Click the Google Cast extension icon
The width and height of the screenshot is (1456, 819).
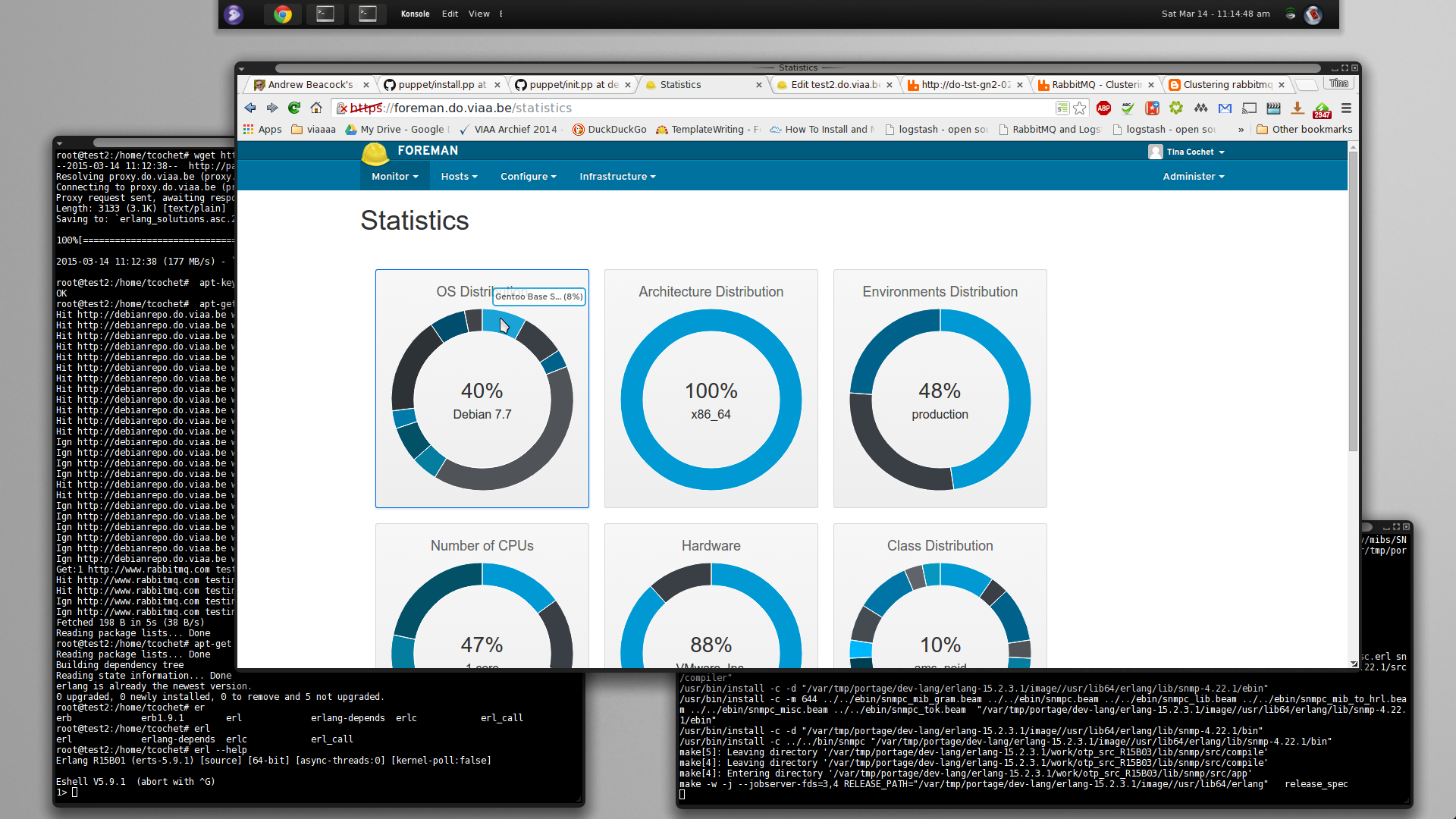point(1249,108)
